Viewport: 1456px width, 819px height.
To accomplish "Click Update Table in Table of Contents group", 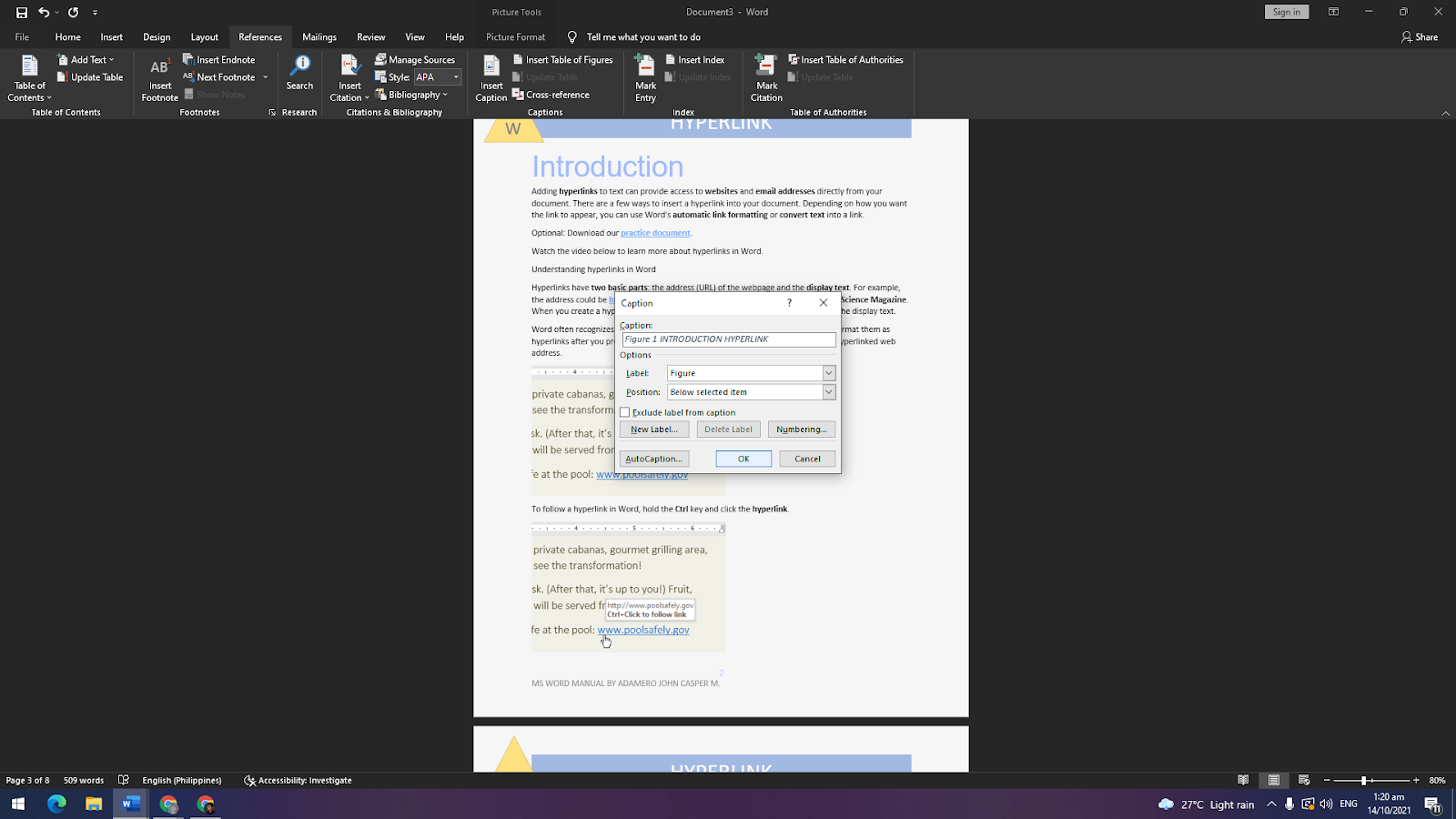I will 90,77.
